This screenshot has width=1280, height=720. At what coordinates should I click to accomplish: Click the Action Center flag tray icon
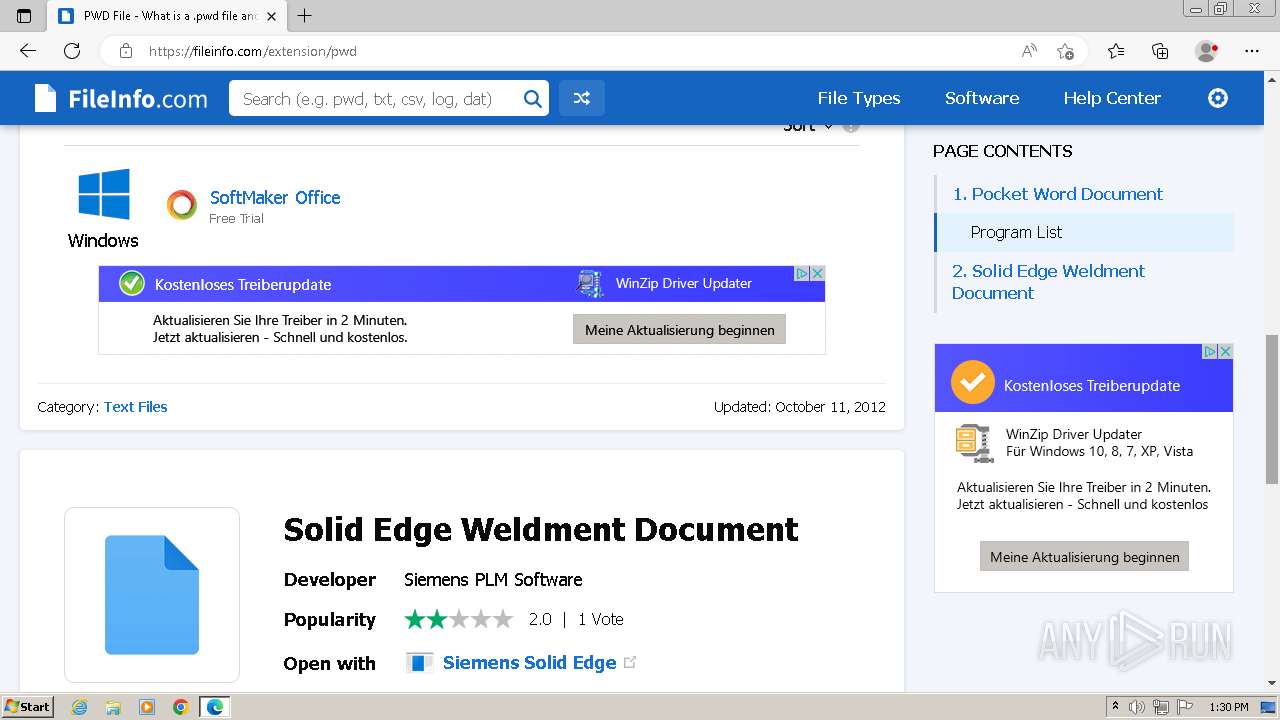point(1185,707)
